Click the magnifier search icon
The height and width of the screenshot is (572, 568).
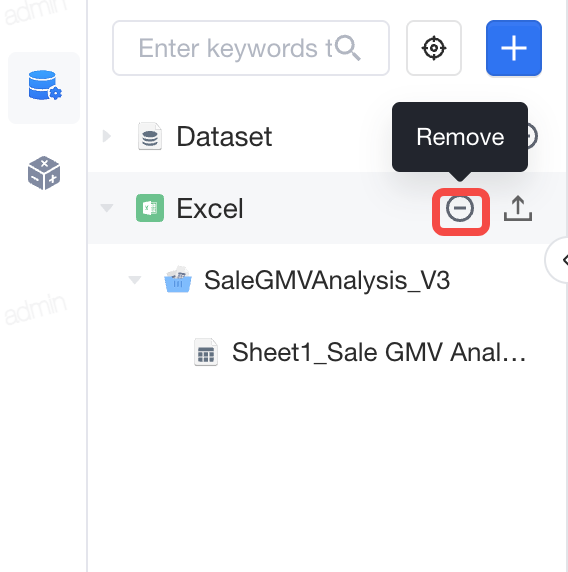(x=348, y=48)
